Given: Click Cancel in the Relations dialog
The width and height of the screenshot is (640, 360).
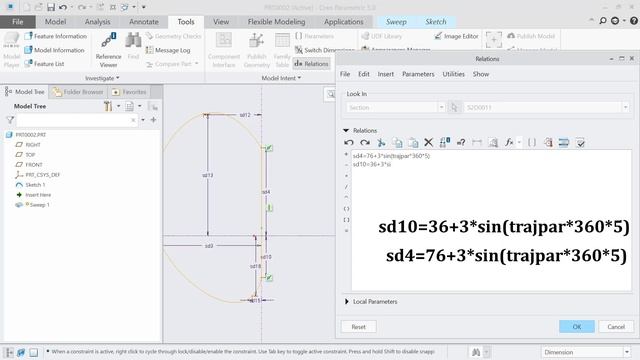Looking at the screenshot, I should pos(616,327).
